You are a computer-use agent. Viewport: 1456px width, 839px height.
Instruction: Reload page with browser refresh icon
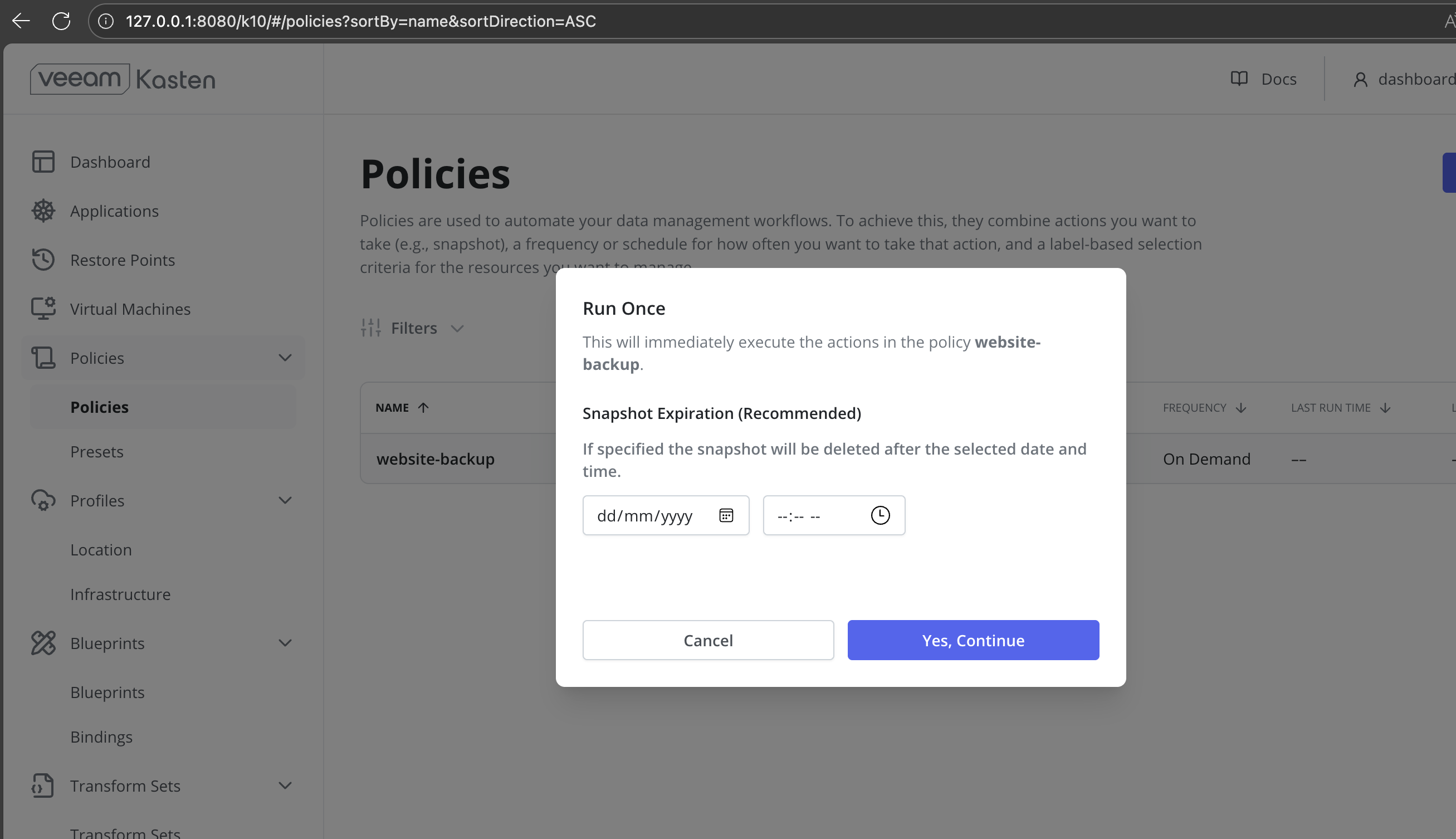tap(61, 21)
